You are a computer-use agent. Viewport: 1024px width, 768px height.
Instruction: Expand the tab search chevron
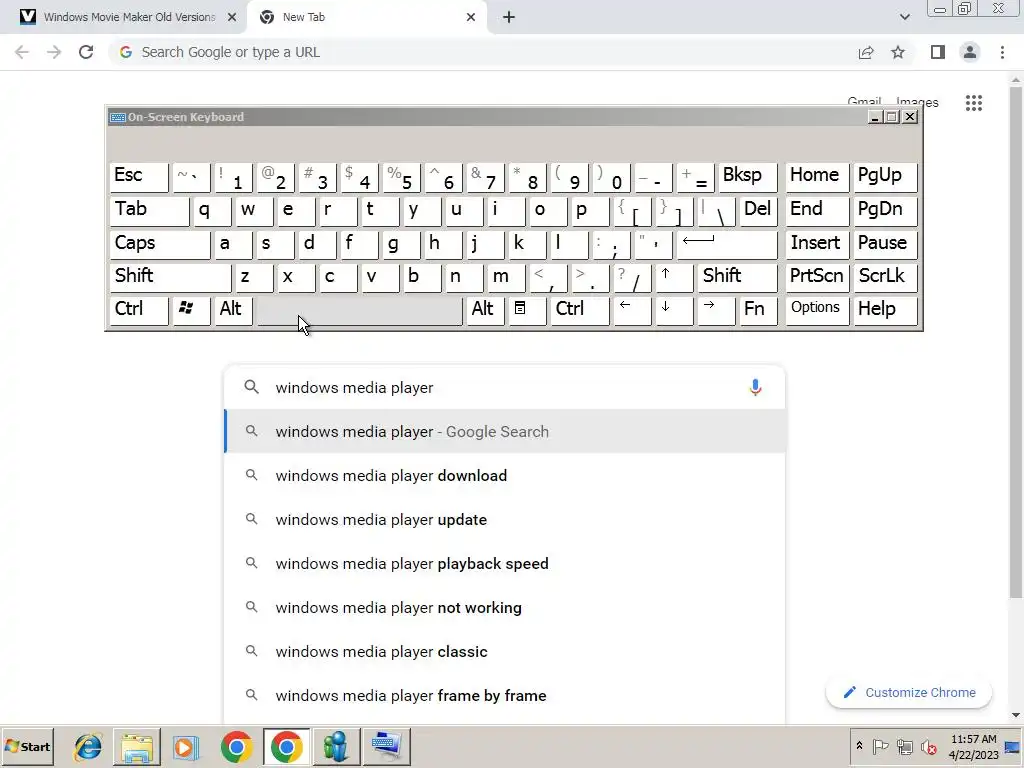pyautogui.click(x=904, y=18)
